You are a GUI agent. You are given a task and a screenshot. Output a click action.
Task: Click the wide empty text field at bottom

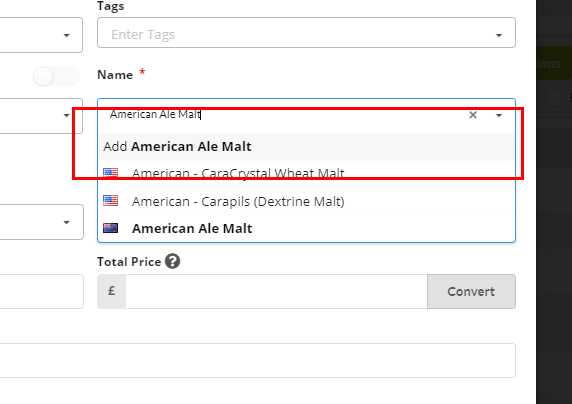[x=258, y=360]
